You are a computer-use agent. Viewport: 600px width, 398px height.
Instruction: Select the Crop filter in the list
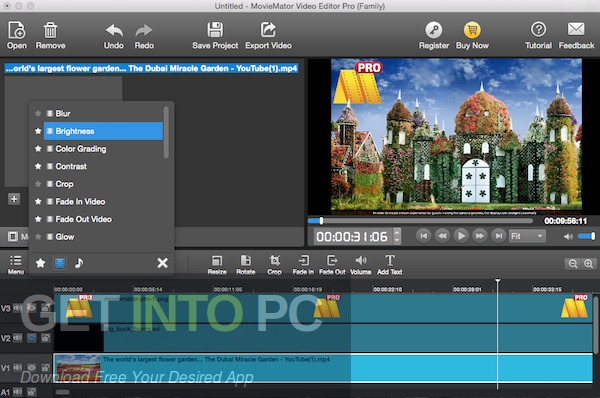[103, 184]
